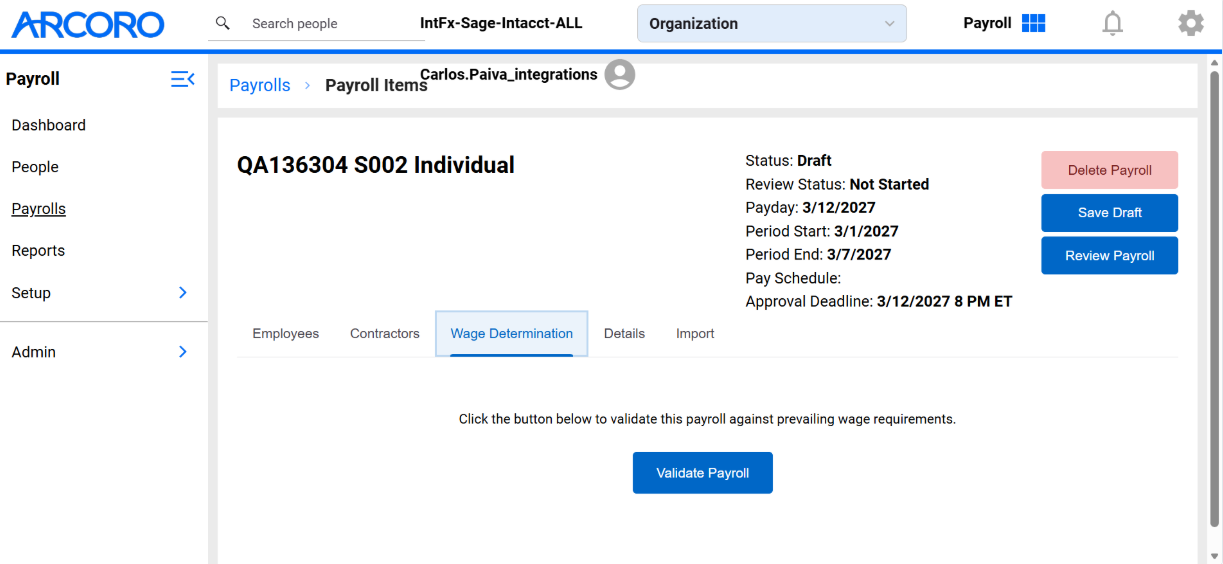Click the QA136304 S002 Individual heading
Image resolution: width=1223 pixels, height=564 pixels.
coord(376,165)
